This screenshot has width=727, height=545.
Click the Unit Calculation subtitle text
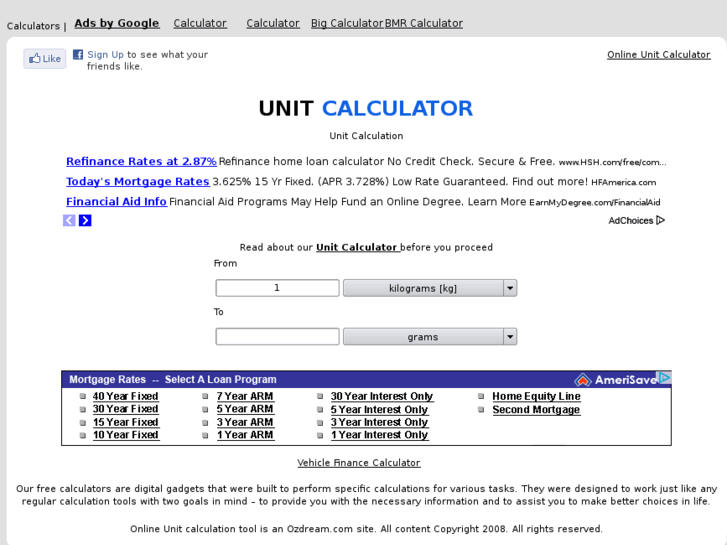click(366, 136)
